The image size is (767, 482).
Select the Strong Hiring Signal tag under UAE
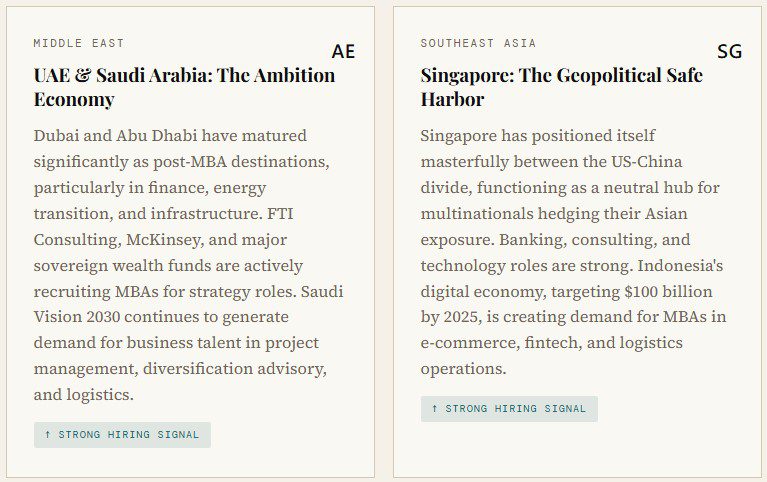pos(122,435)
